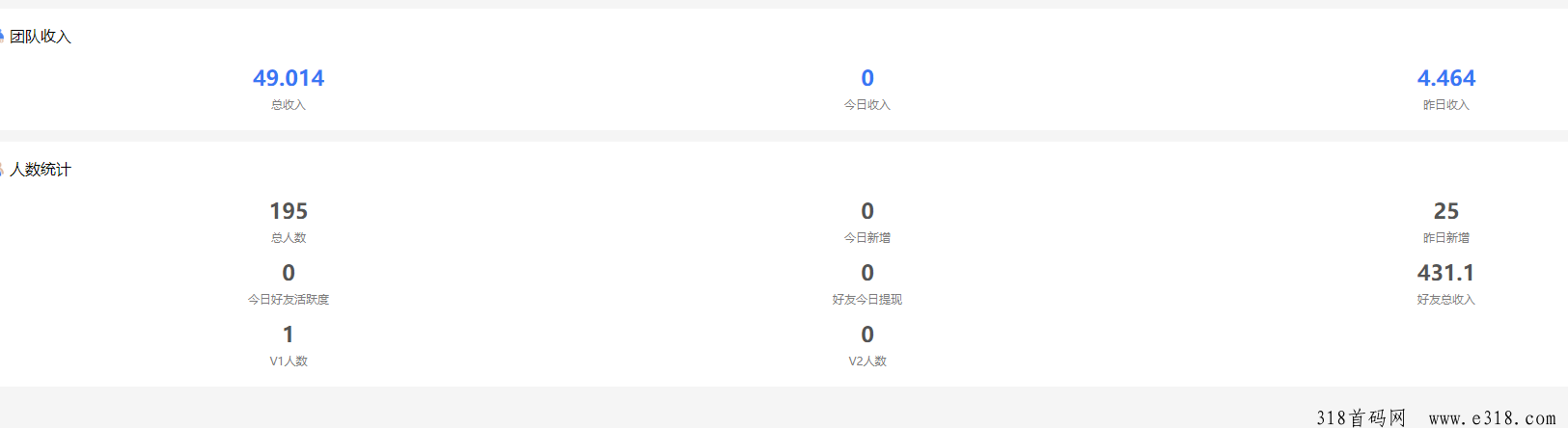Open the 25 昨日新增 figure
1568x428 pixels.
coord(1446,211)
